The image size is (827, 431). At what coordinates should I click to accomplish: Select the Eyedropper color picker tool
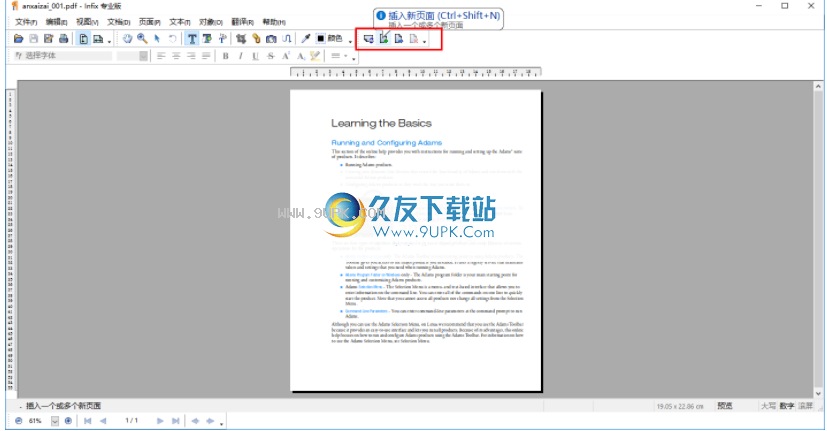(305, 39)
